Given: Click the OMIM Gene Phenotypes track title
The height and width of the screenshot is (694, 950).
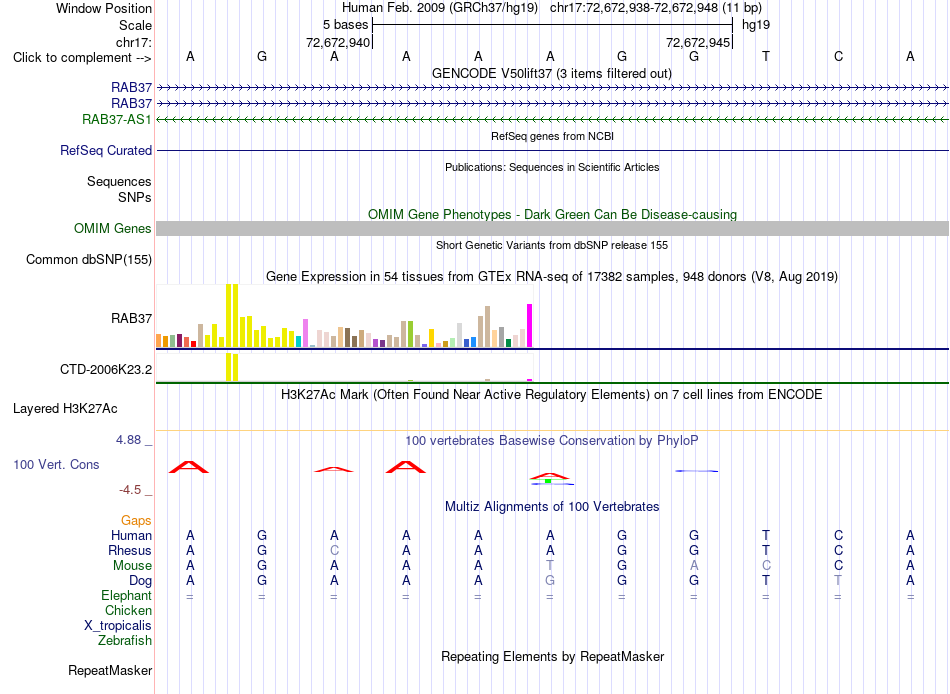Looking at the screenshot, I should [552, 215].
